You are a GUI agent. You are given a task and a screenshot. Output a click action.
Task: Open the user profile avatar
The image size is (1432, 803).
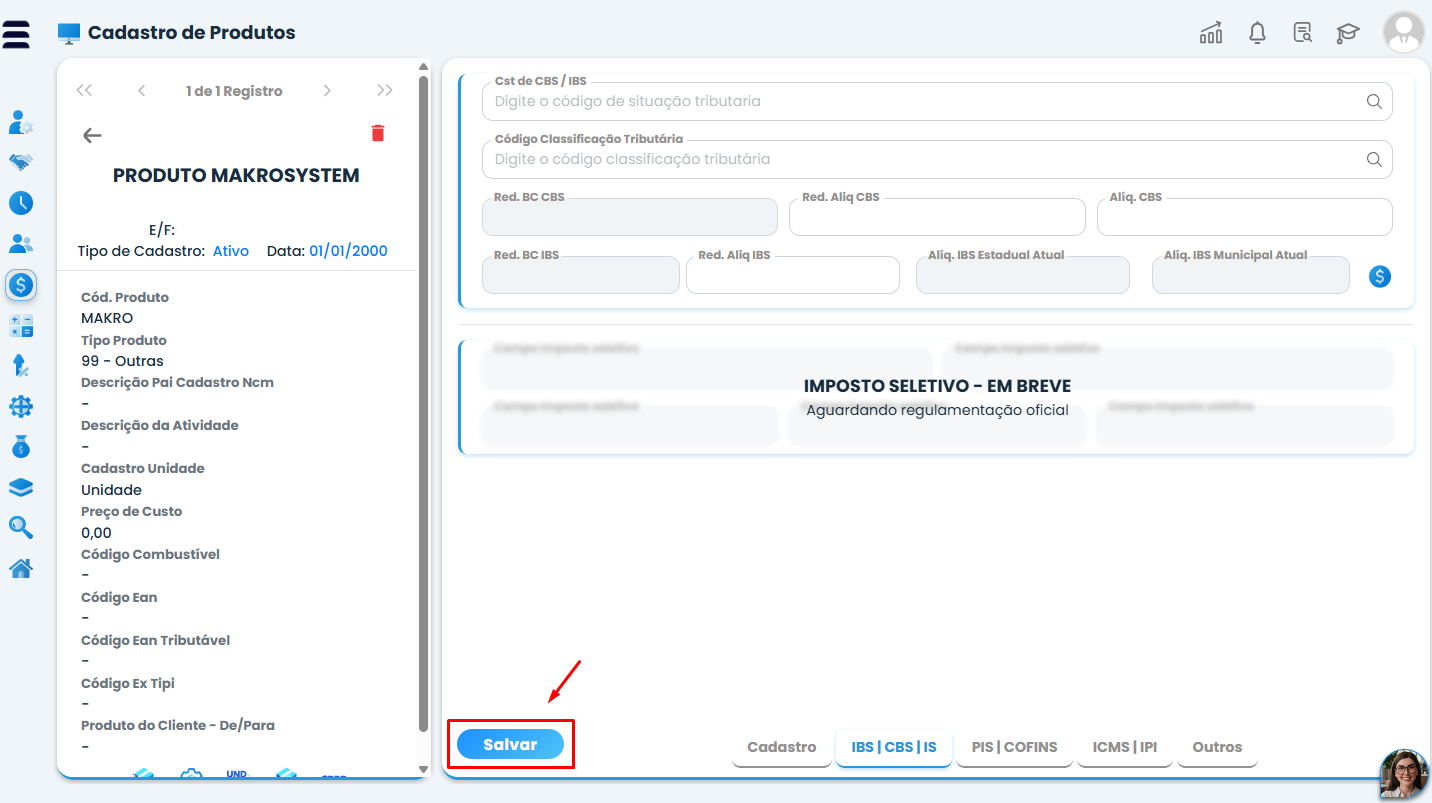(x=1404, y=32)
